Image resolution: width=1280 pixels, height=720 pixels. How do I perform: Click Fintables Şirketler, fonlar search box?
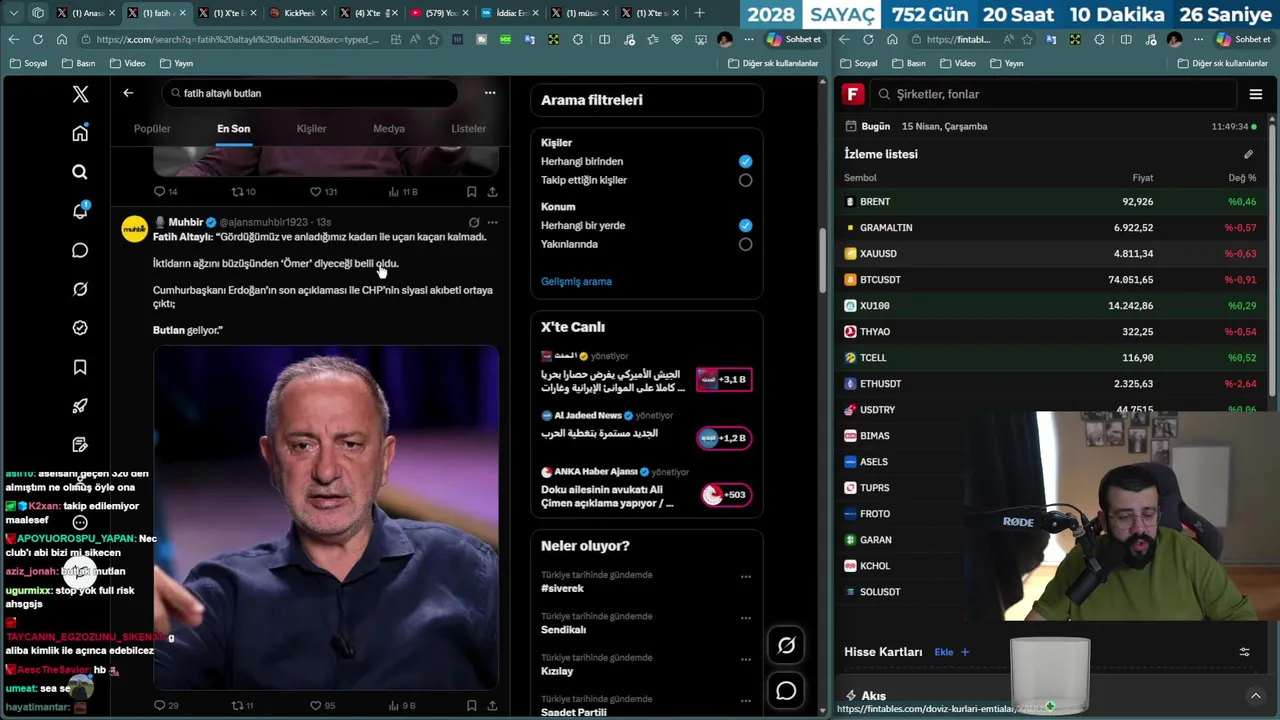click(1054, 94)
